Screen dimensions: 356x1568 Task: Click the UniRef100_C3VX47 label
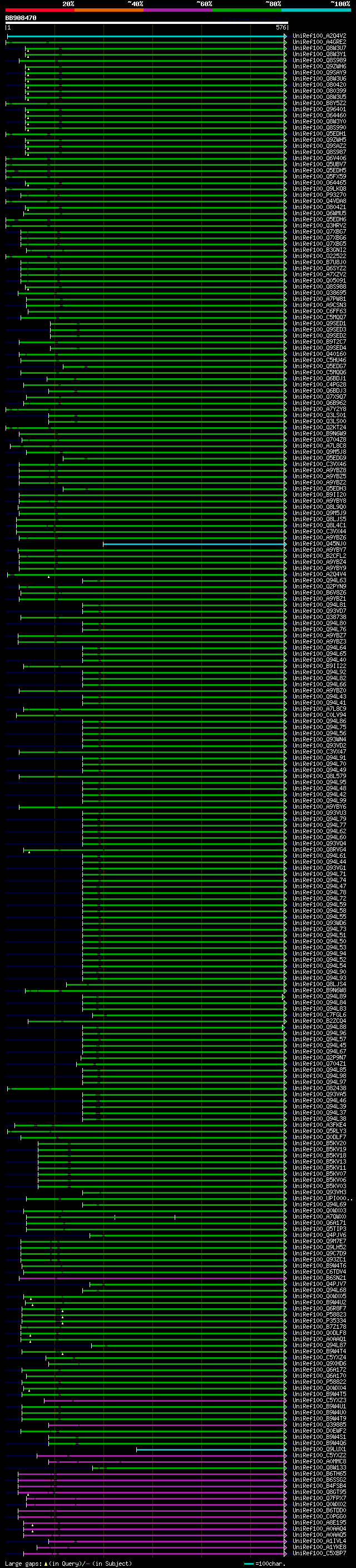click(319, 752)
